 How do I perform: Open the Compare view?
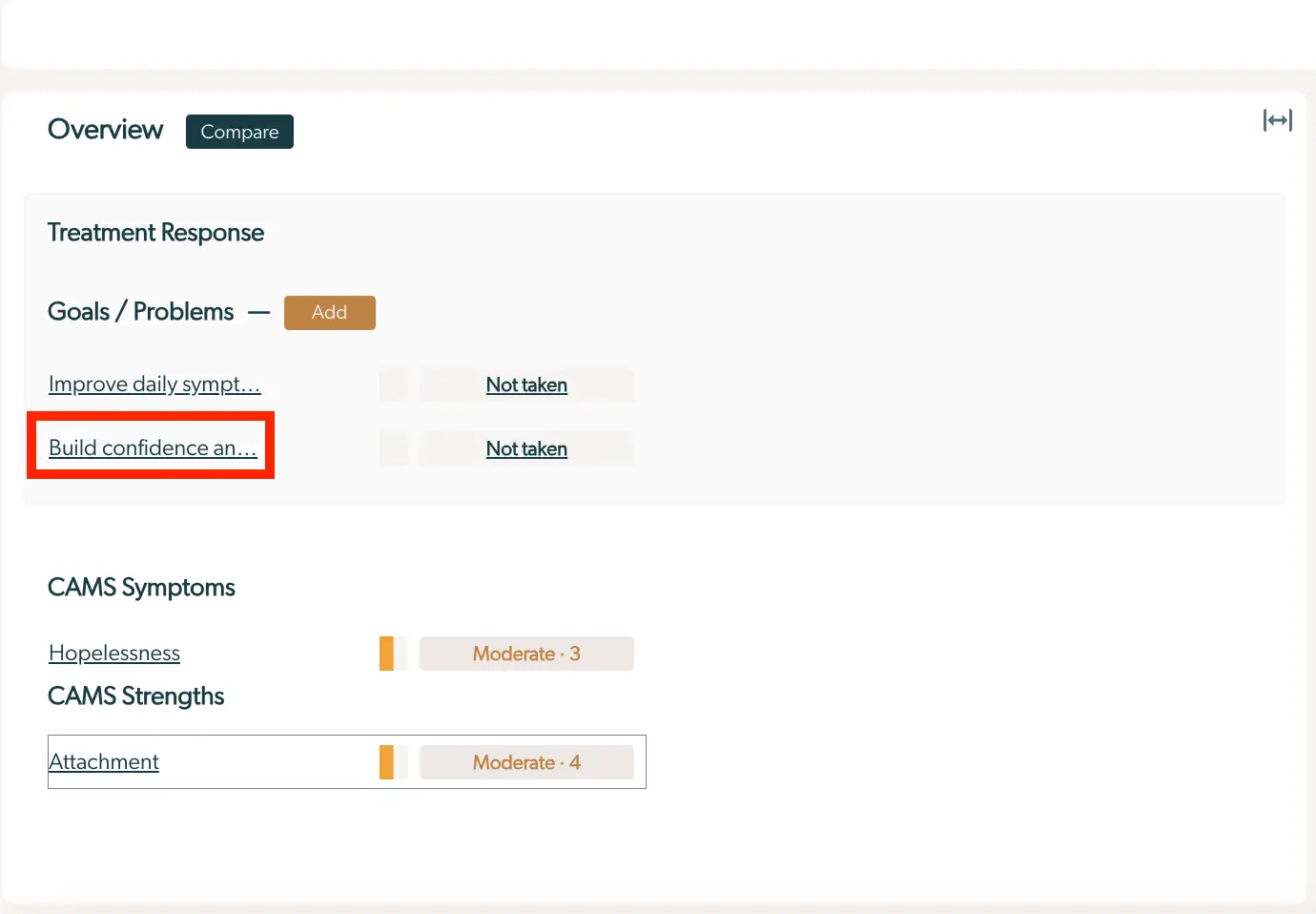pyautogui.click(x=239, y=132)
